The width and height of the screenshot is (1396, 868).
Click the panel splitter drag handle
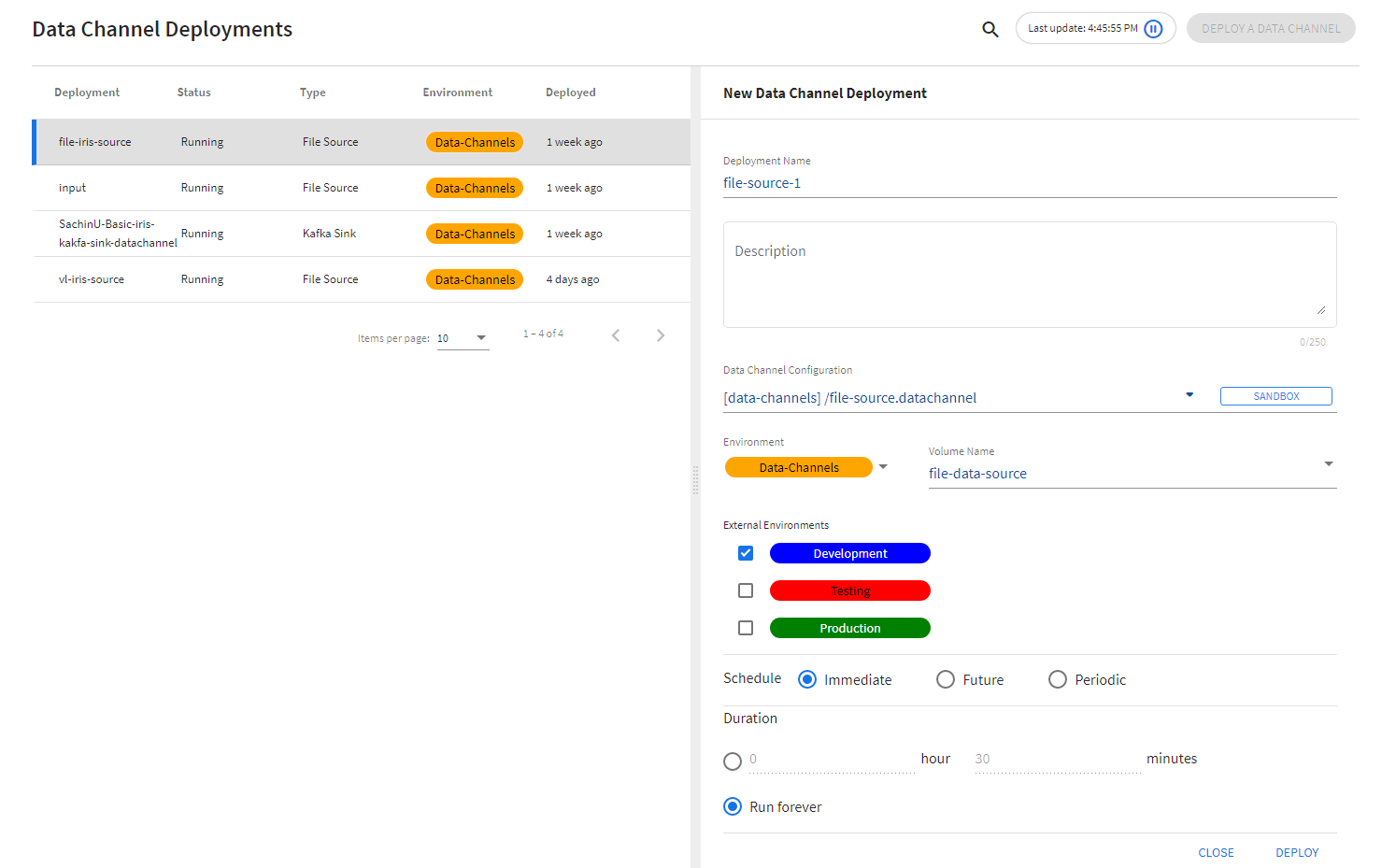[x=695, y=480]
